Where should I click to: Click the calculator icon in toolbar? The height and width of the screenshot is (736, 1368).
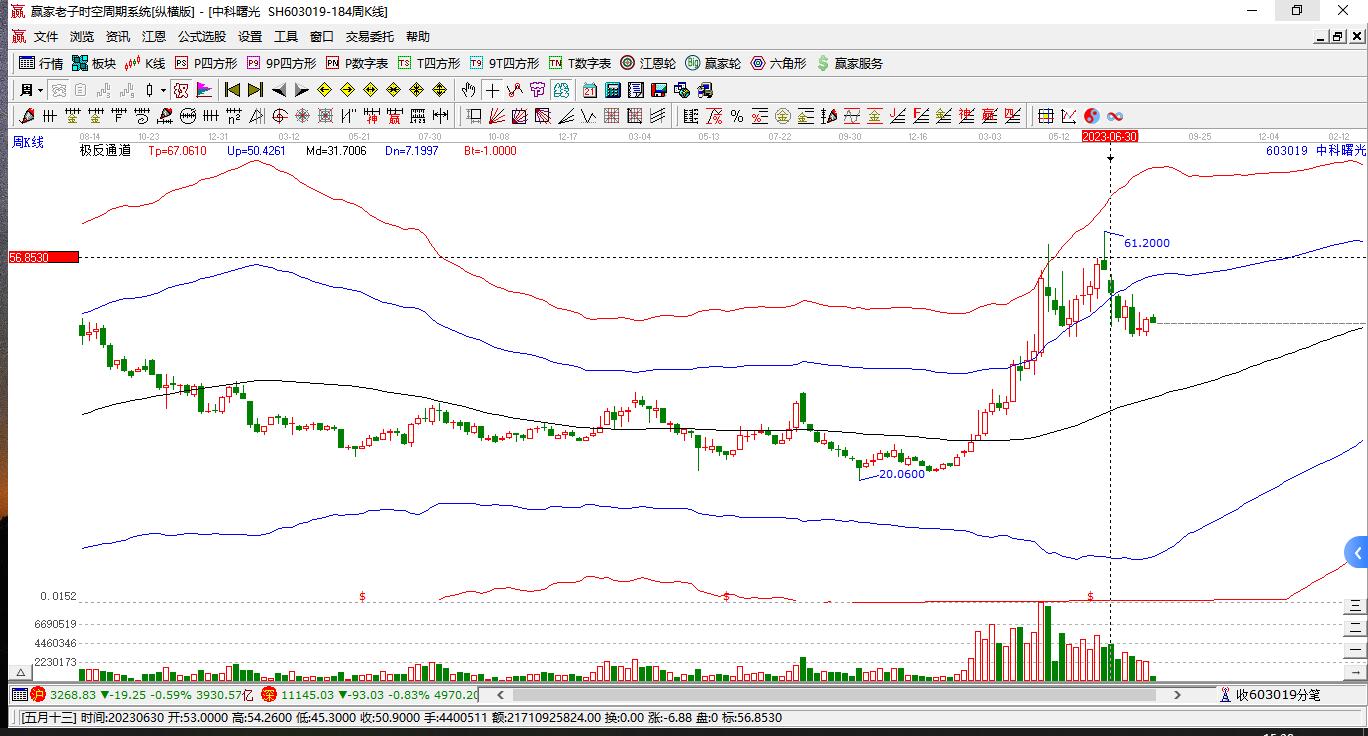612,90
